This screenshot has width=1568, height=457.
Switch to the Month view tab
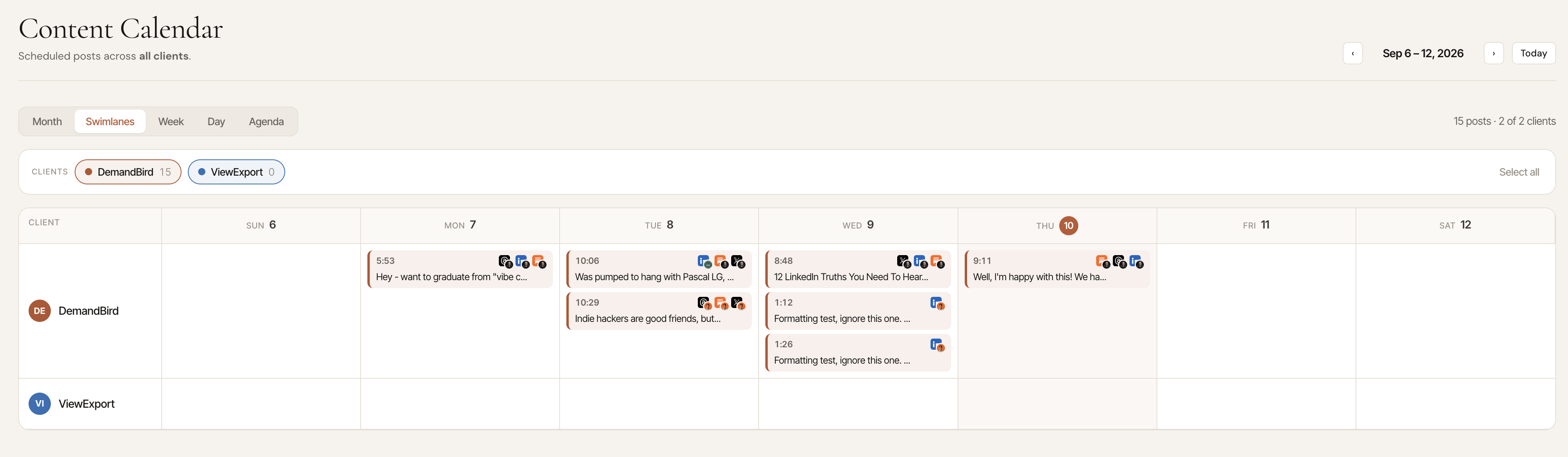point(47,121)
